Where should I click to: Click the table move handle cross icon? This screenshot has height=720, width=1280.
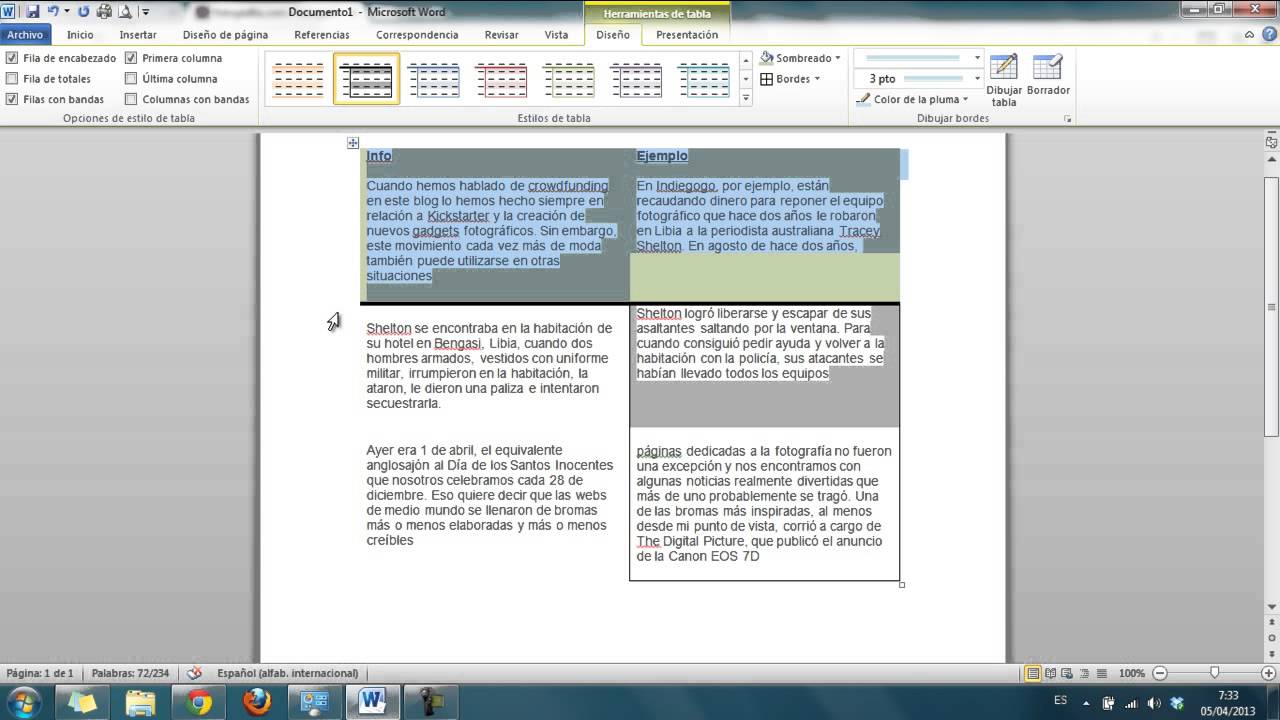click(353, 144)
